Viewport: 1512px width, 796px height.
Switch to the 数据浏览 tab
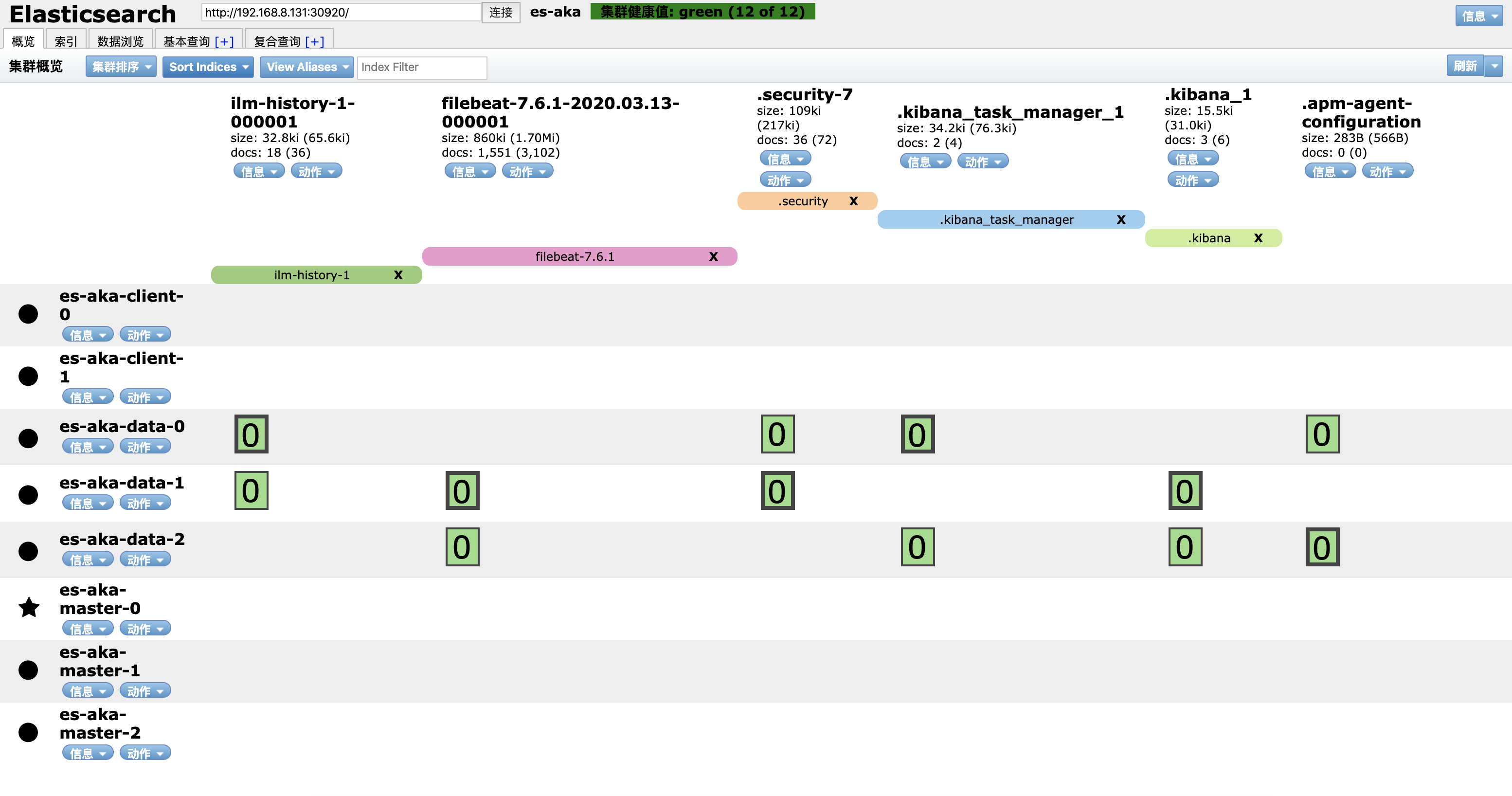click(120, 41)
